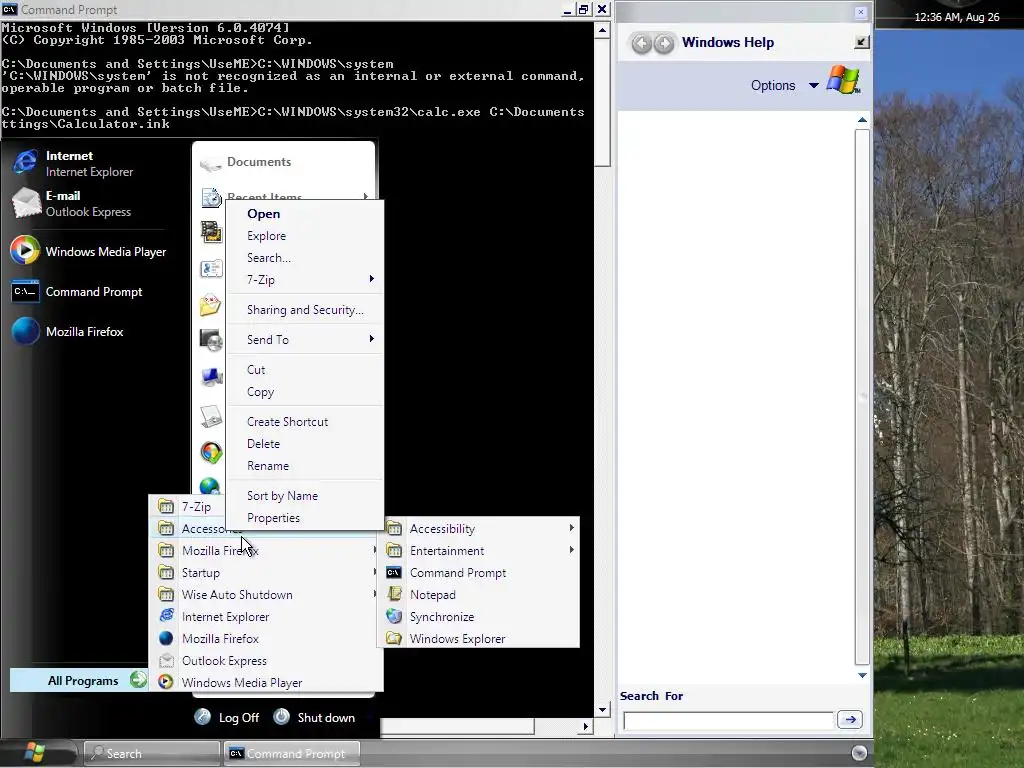Click the Command Prompt taskbar button
The image size is (1024, 768).
(x=291, y=753)
